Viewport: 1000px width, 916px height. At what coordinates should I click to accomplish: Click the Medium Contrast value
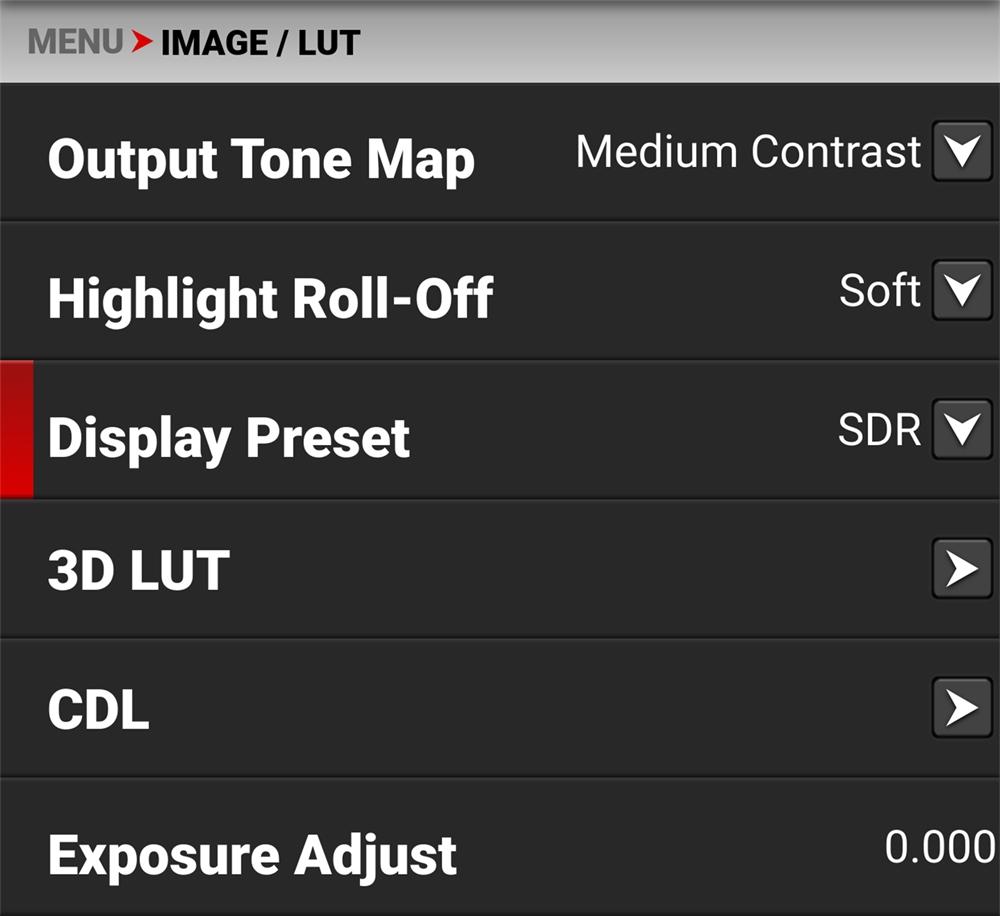(x=748, y=152)
